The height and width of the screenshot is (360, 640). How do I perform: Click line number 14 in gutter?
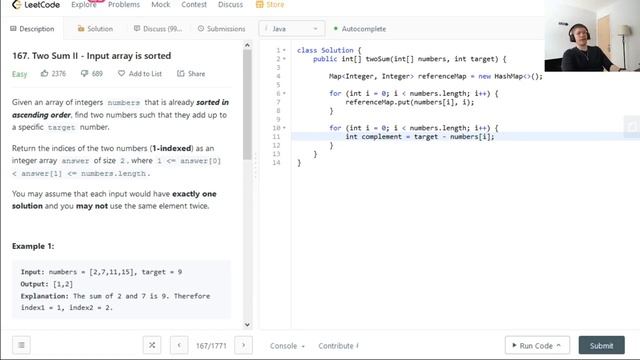coord(276,162)
